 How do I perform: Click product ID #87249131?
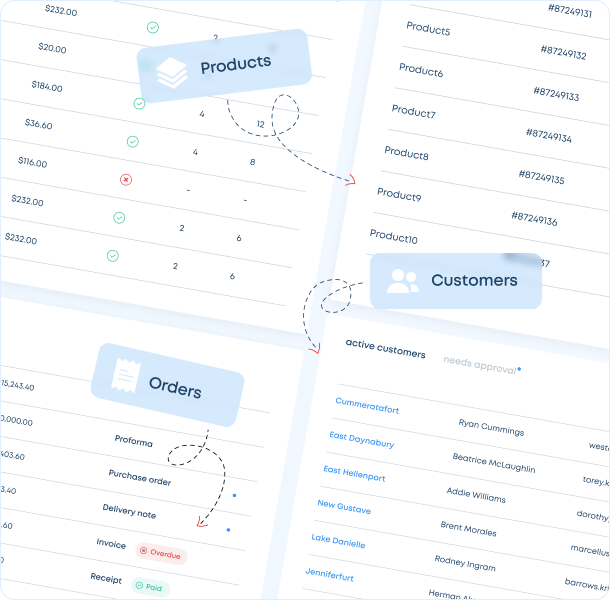(570, 11)
